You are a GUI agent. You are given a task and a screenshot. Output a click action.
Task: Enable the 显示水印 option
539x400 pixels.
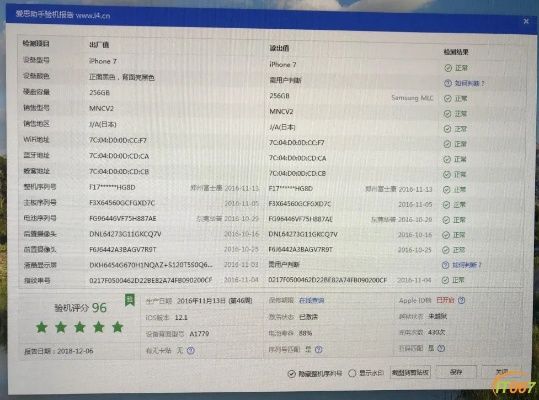click(352, 373)
